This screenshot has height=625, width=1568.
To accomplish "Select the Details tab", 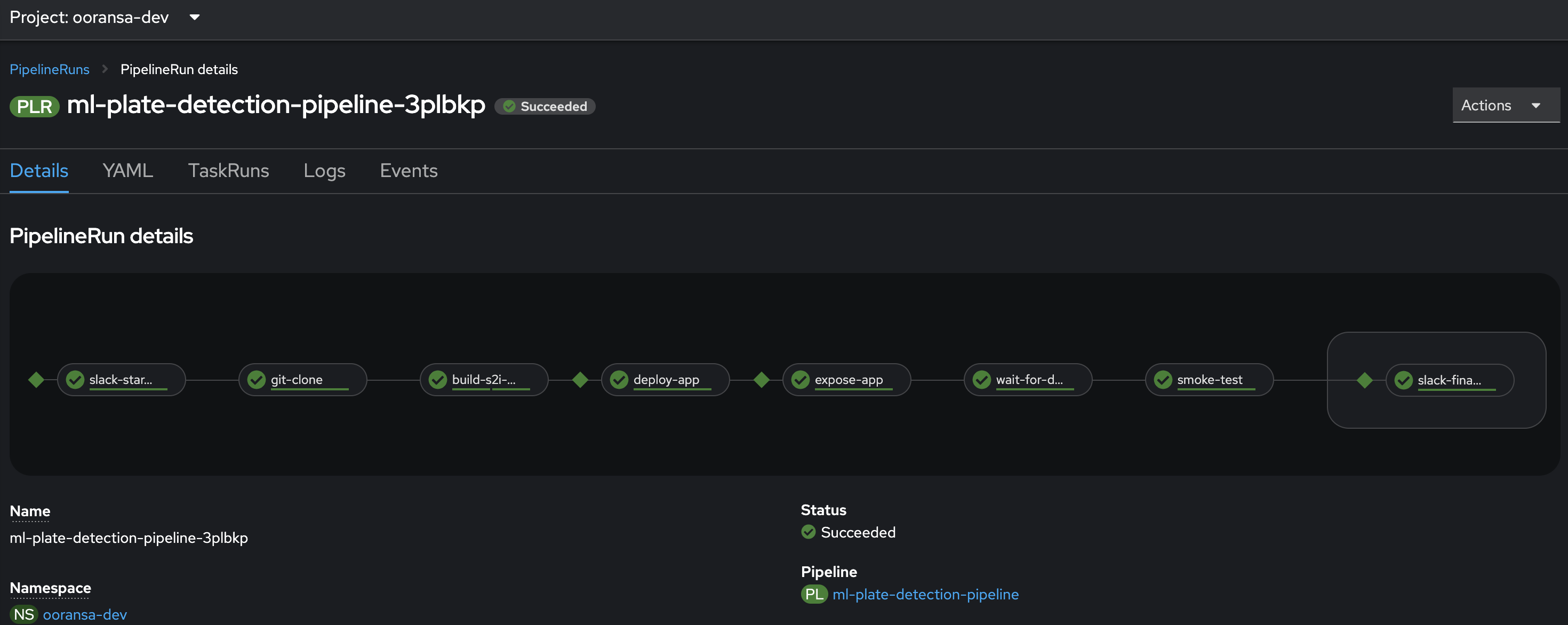I will (39, 171).
